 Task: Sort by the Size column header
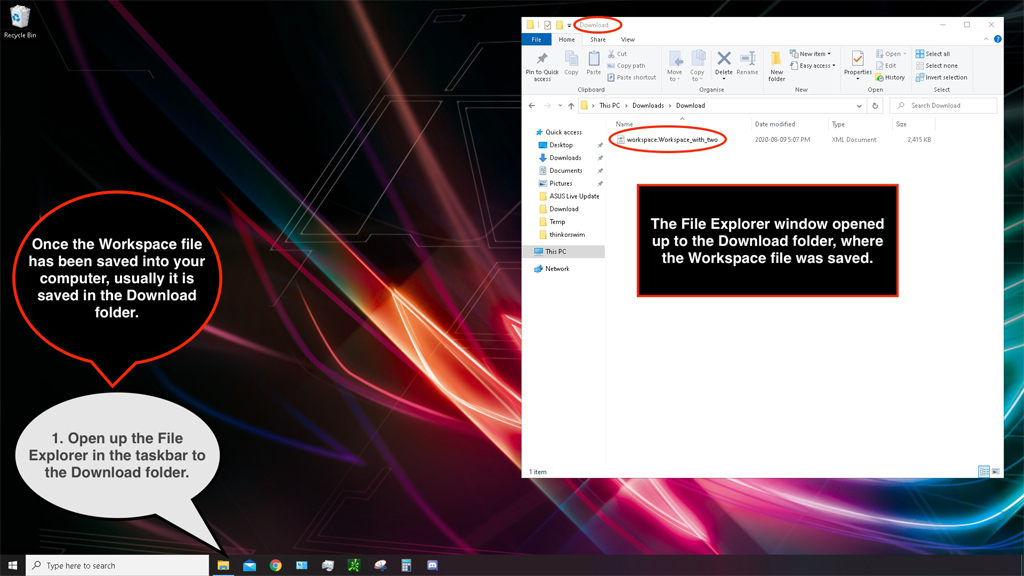[901, 124]
